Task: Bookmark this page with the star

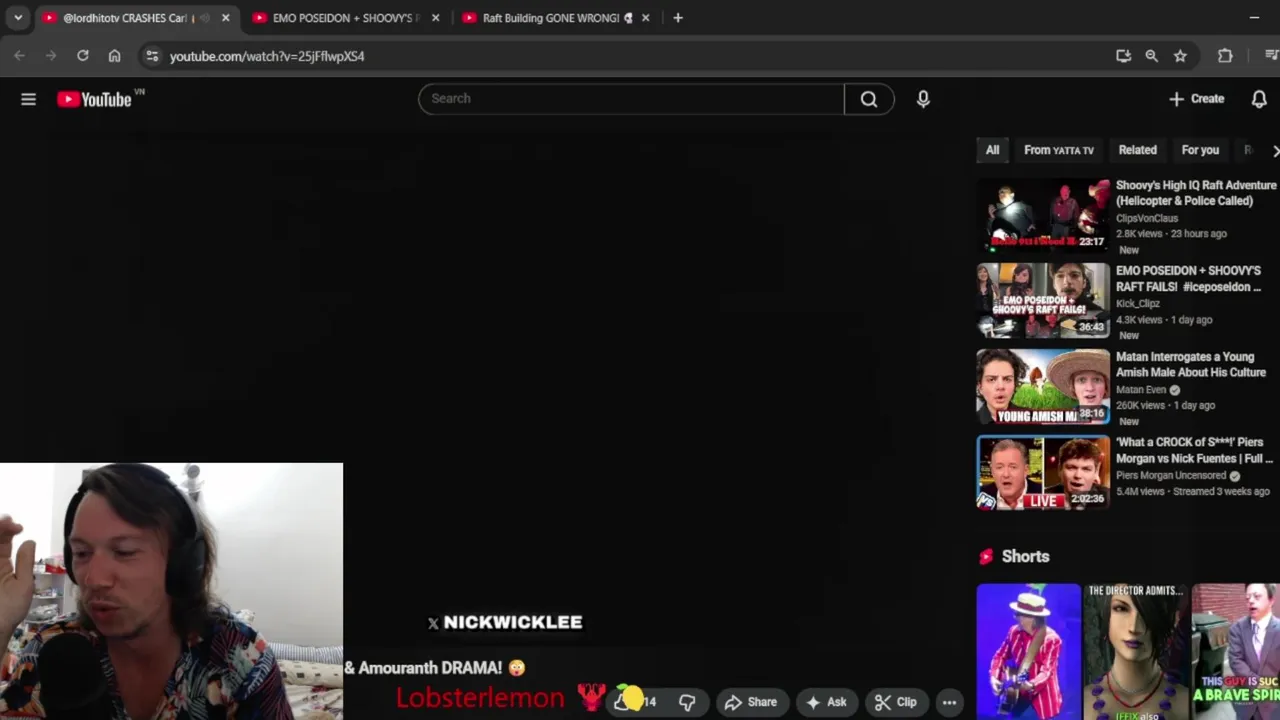Action: coord(1180,56)
